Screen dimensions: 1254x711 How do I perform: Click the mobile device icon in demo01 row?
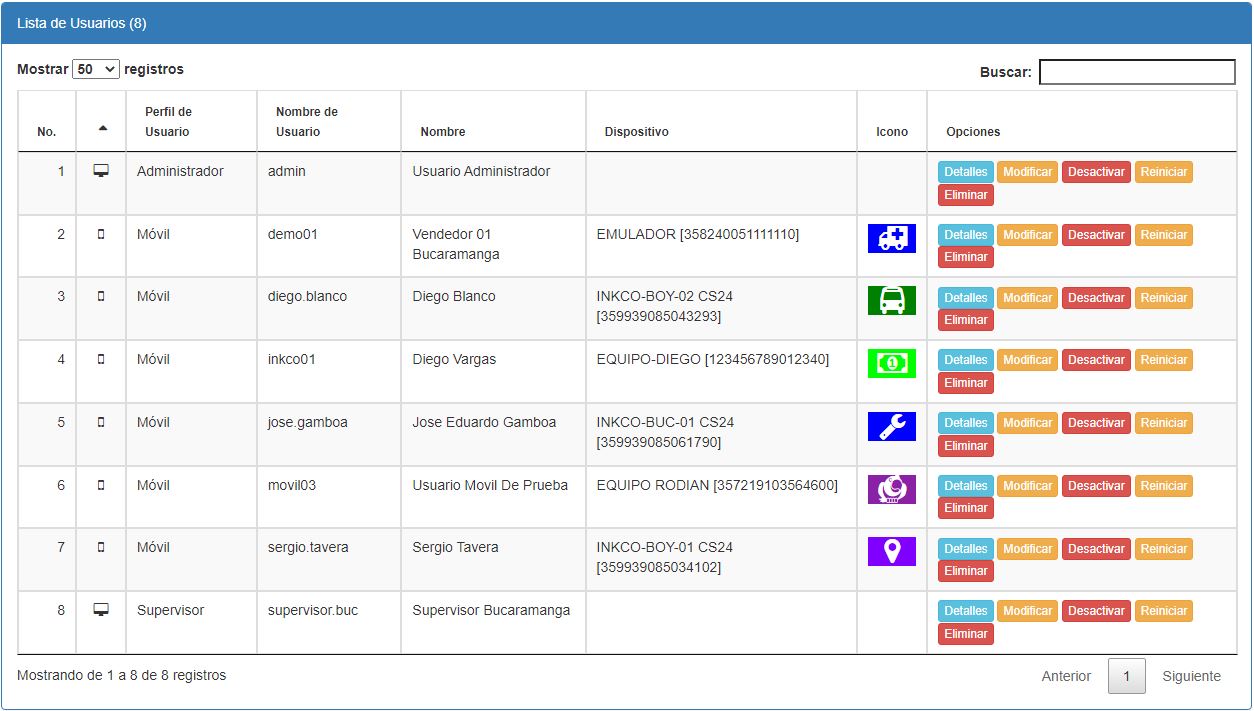click(x=101, y=234)
